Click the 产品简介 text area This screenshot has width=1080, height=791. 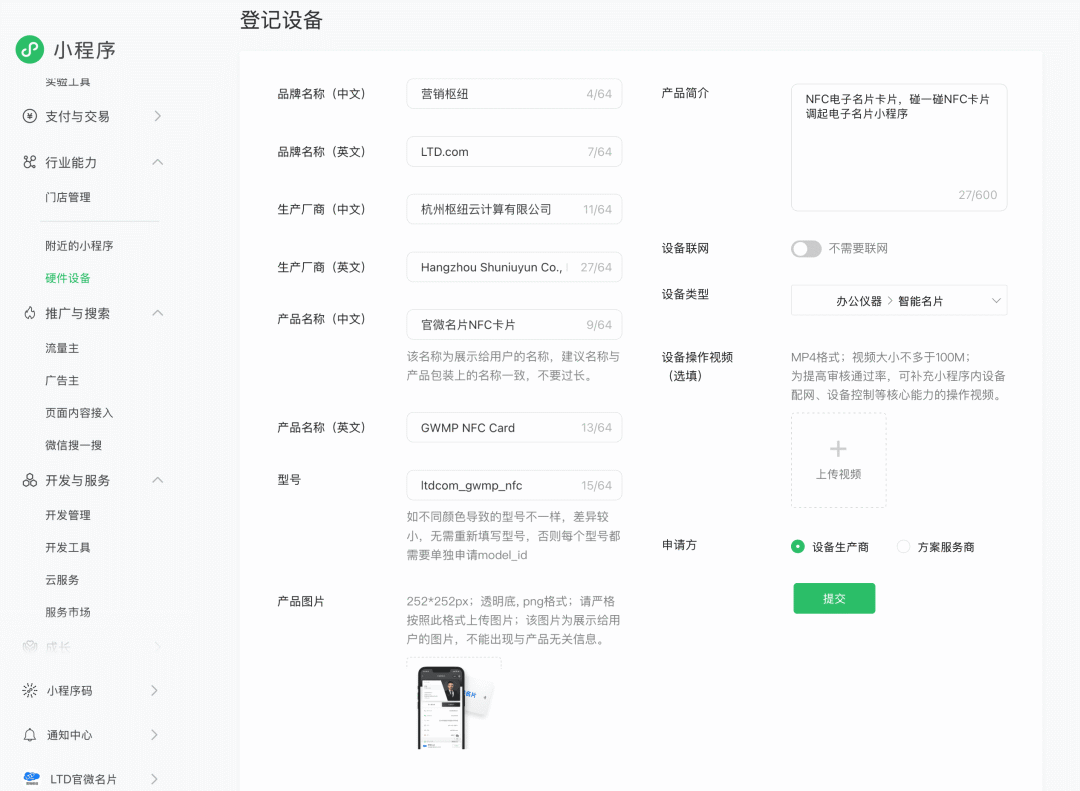(x=899, y=147)
